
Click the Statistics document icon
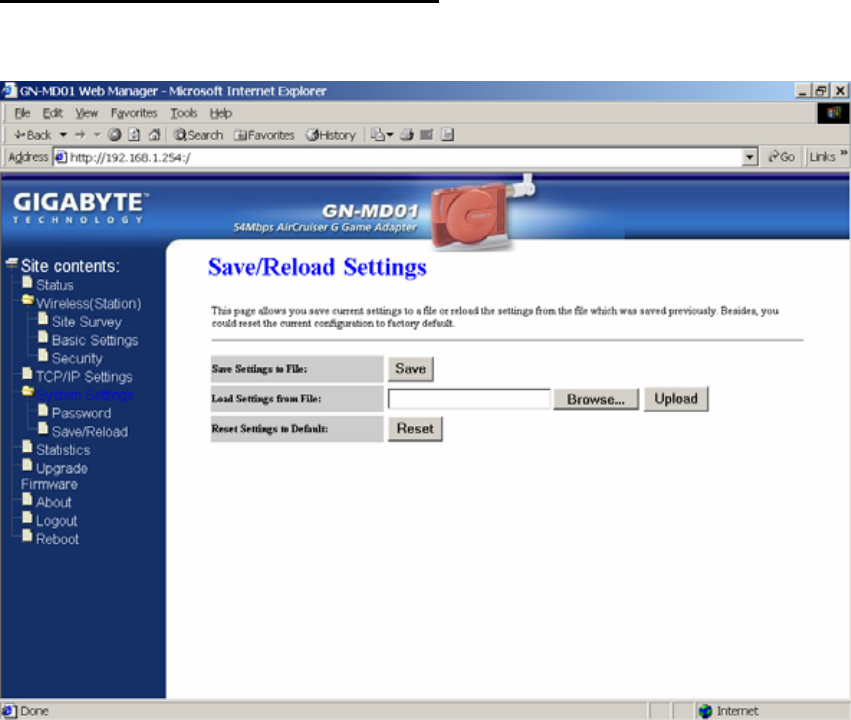click(27, 447)
